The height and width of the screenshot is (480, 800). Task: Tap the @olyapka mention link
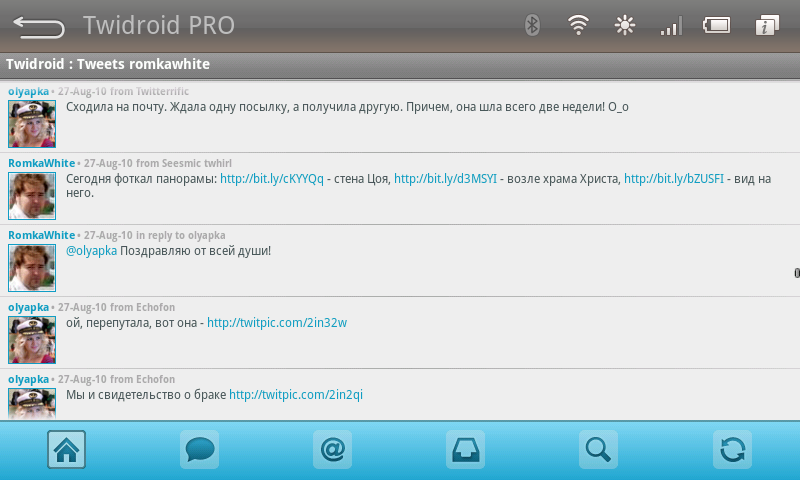click(91, 251)
